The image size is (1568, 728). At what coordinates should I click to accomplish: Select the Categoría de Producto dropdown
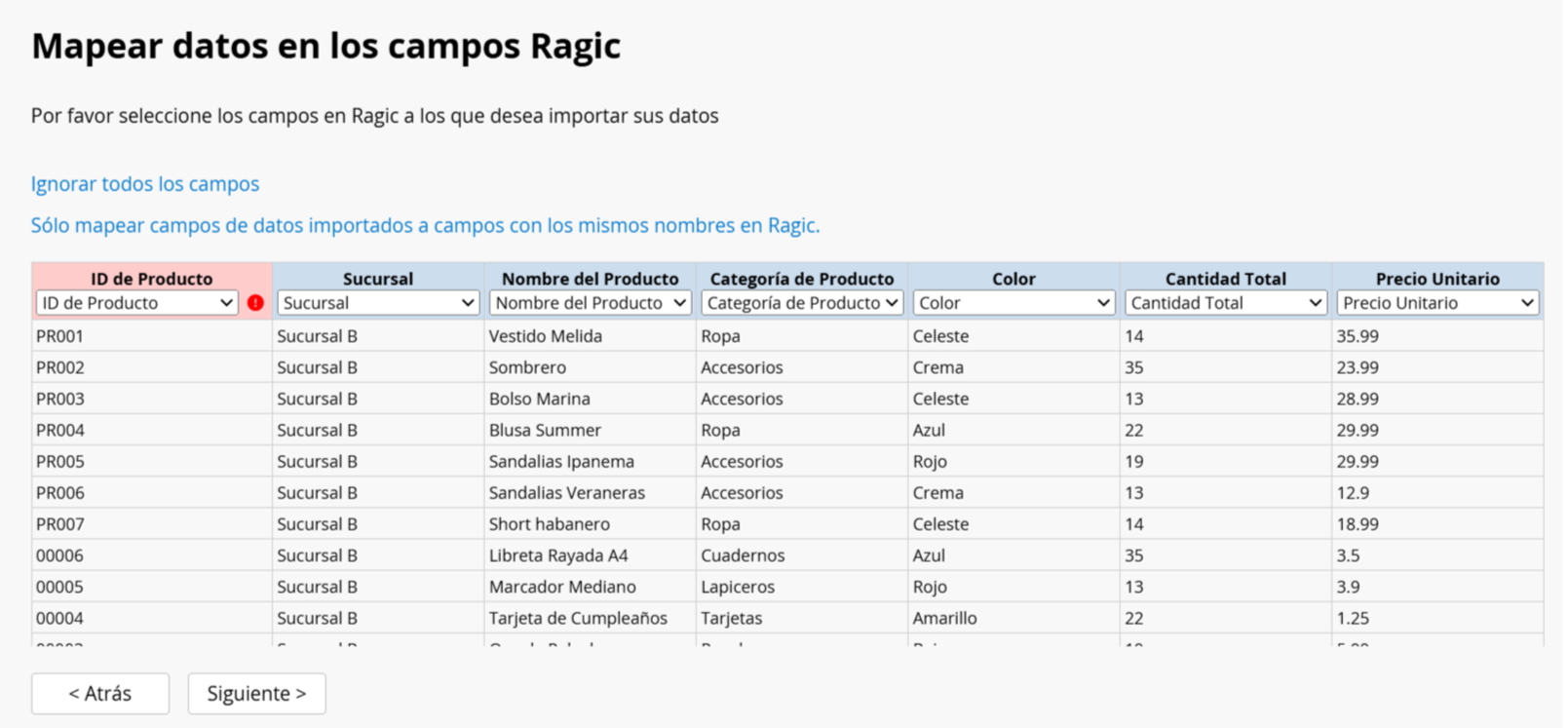(802, 303)
